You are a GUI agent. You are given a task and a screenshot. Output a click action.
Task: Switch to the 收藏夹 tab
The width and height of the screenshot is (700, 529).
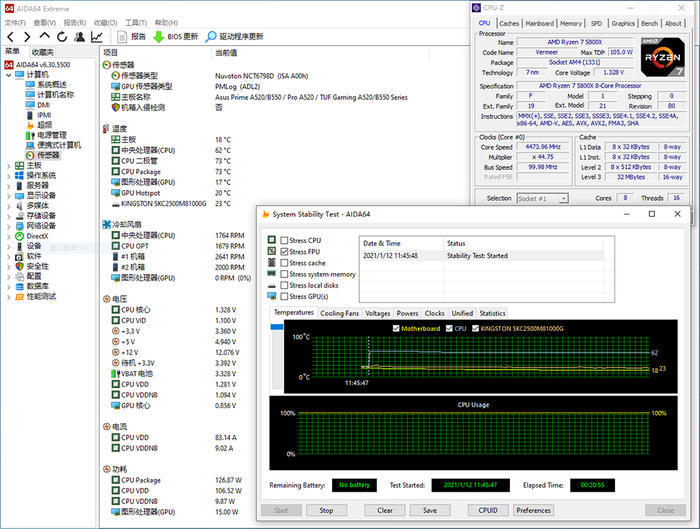[x=43, y=52]
